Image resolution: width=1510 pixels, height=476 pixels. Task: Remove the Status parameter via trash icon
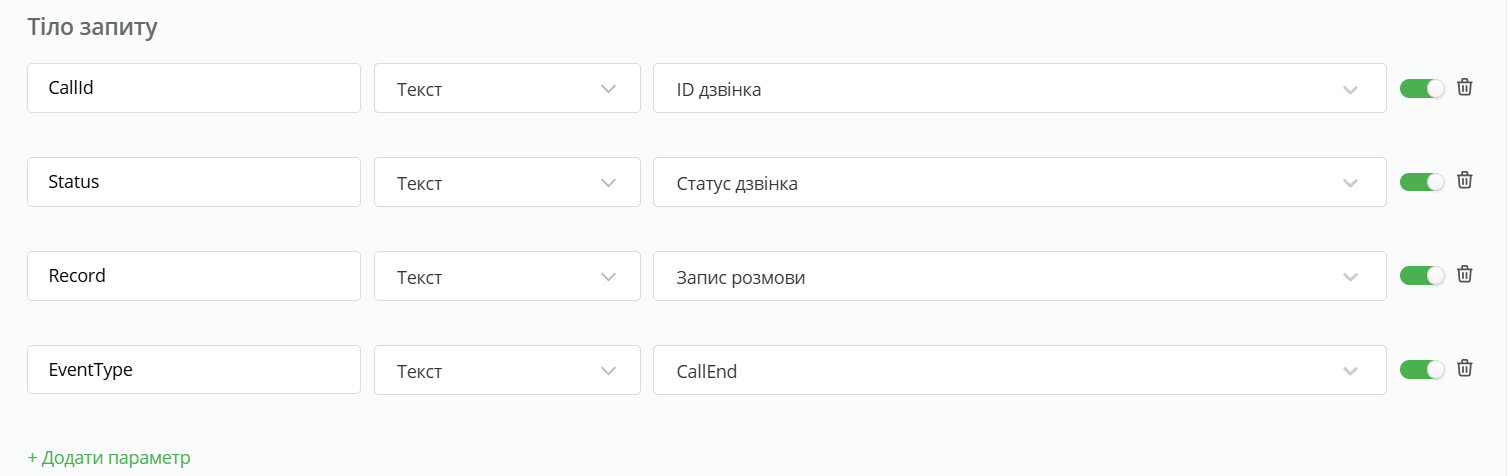click(x=1464, y=181)
